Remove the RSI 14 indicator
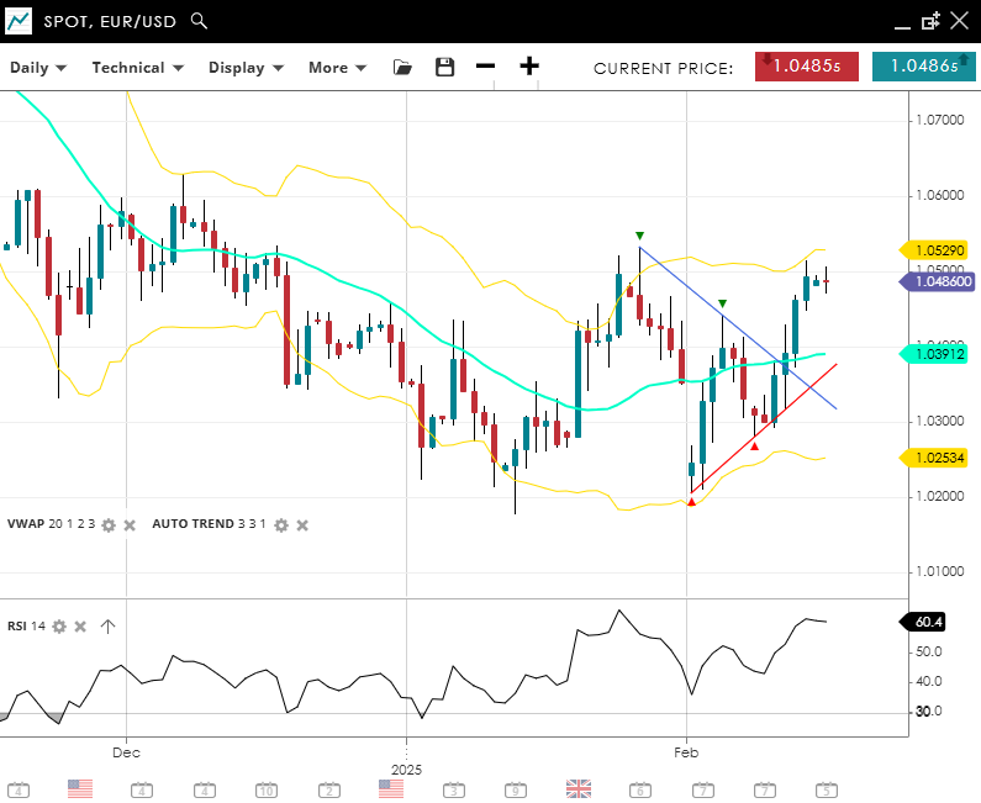This screenshot has height=803, width=981. click(81, 627)
